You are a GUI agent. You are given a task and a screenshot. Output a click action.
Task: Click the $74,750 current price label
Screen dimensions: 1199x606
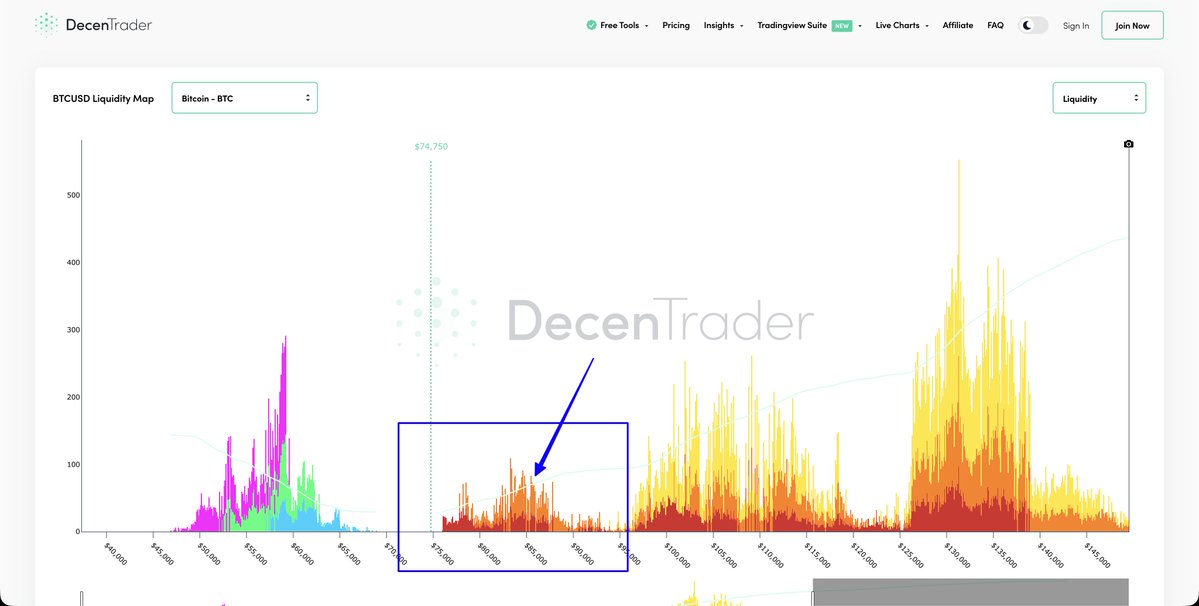431,146
